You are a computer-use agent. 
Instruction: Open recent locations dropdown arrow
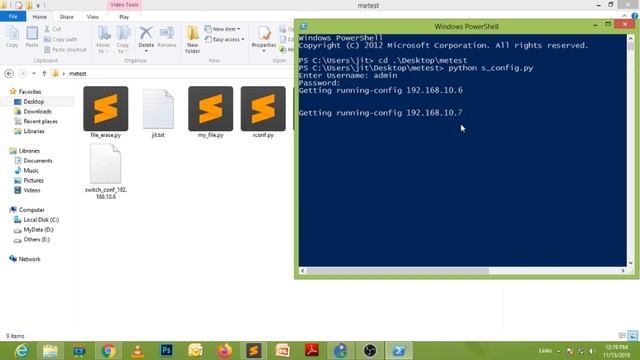(x=34, y=73)
